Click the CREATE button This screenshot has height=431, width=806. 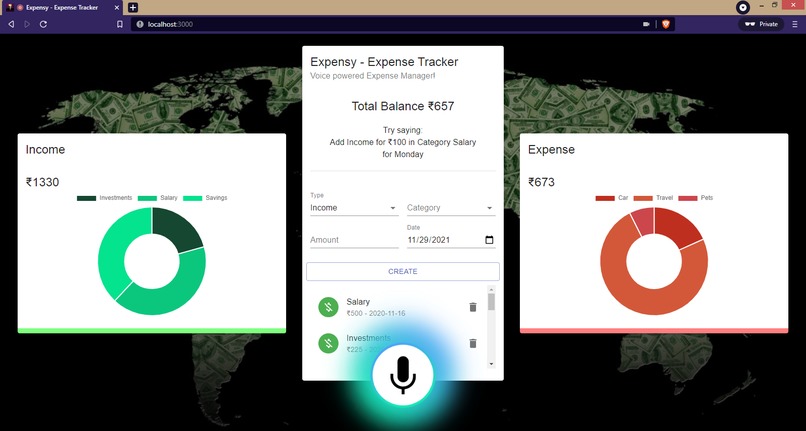click(402, 272)
